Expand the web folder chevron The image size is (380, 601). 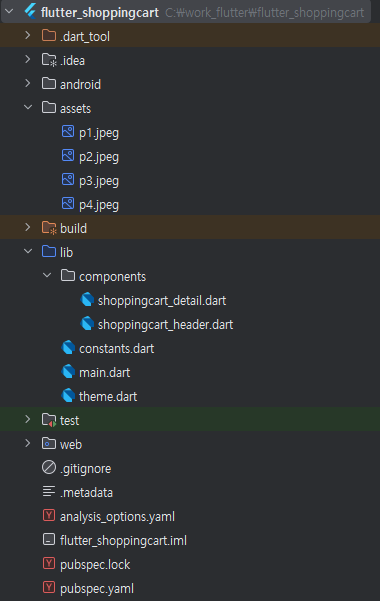coord(28,444)
